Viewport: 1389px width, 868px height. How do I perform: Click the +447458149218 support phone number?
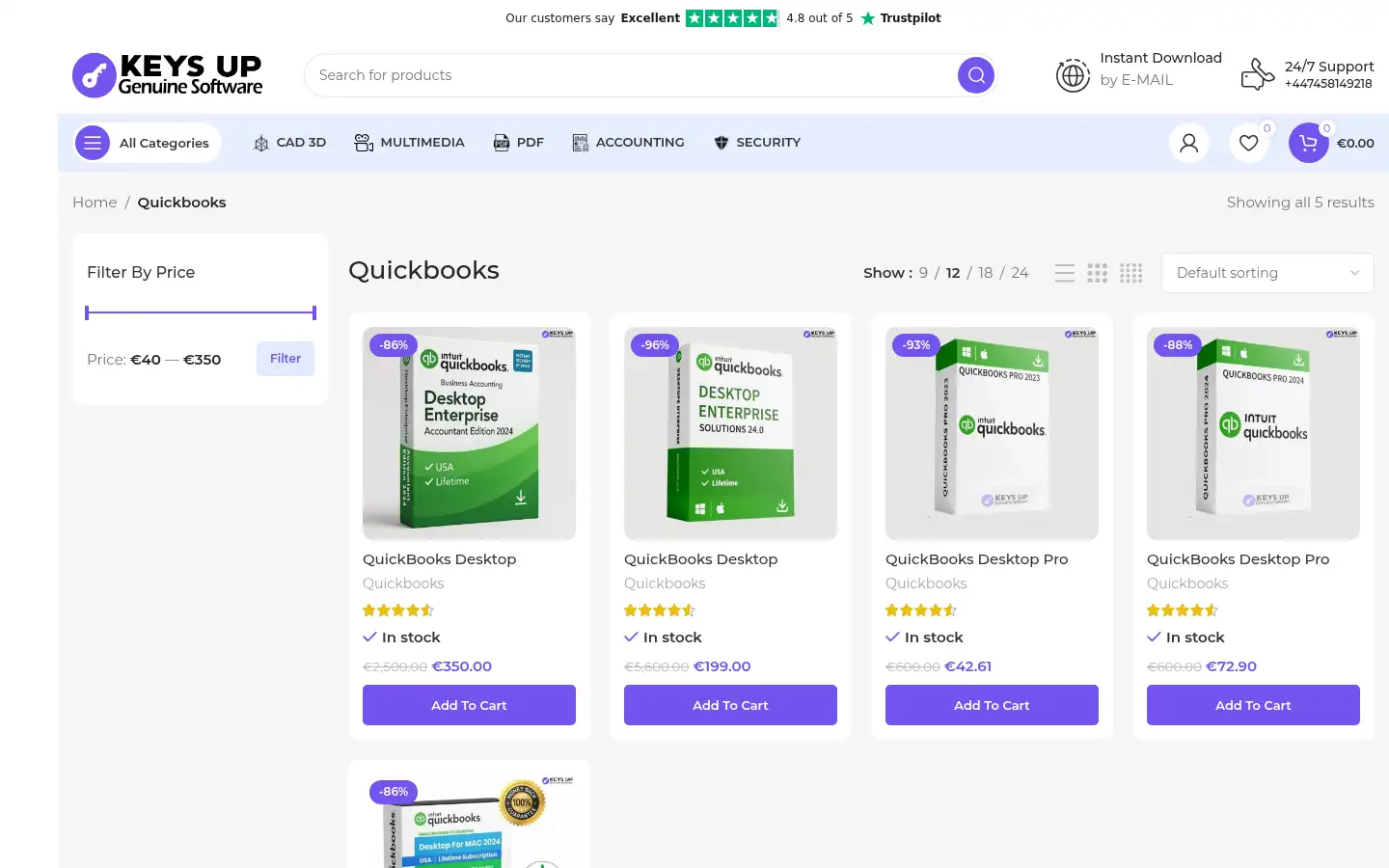[1328, 84]
